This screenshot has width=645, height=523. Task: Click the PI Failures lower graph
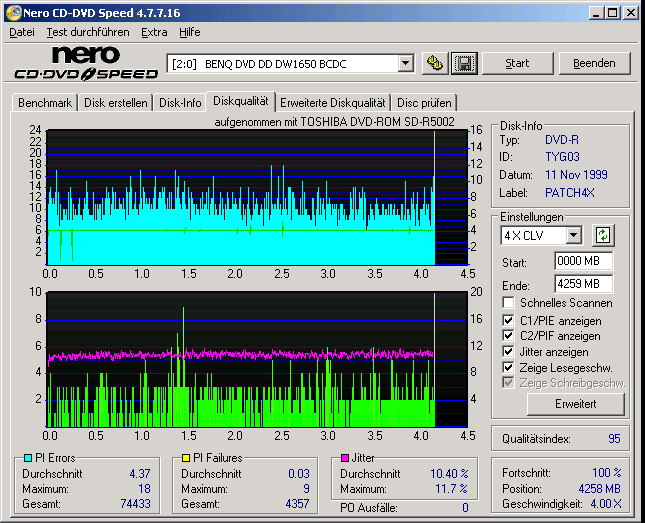(257, 360)
